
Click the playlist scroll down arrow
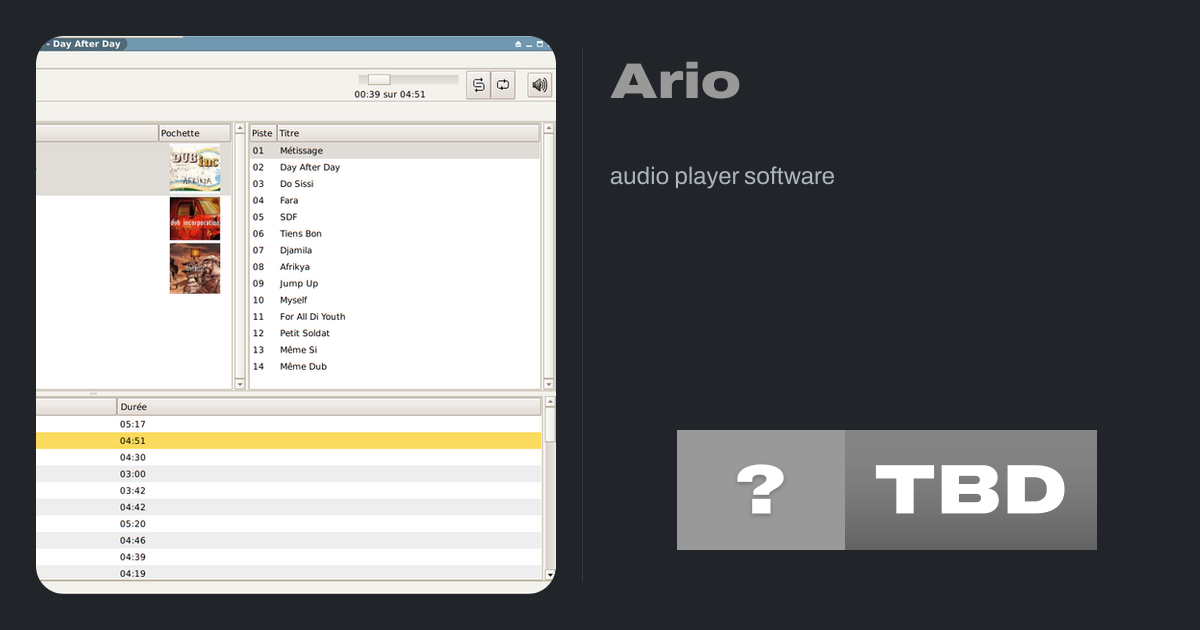549,574
